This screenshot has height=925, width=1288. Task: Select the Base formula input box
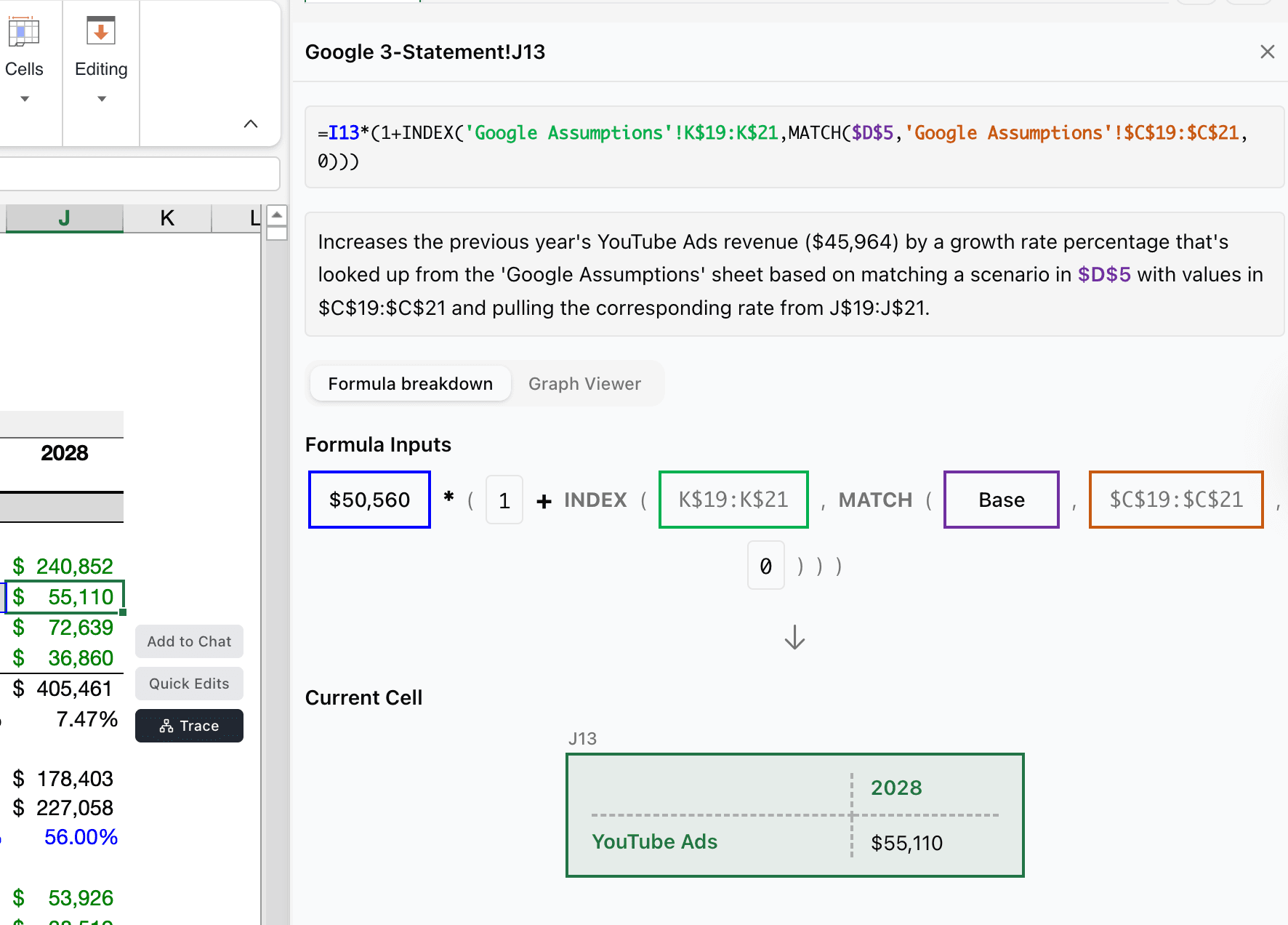1002,500
